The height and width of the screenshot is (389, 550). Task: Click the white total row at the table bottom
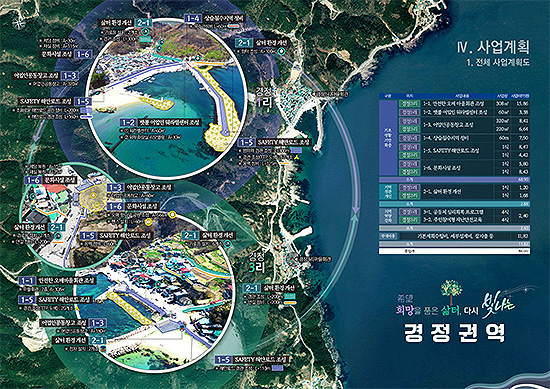pos(454,251)
